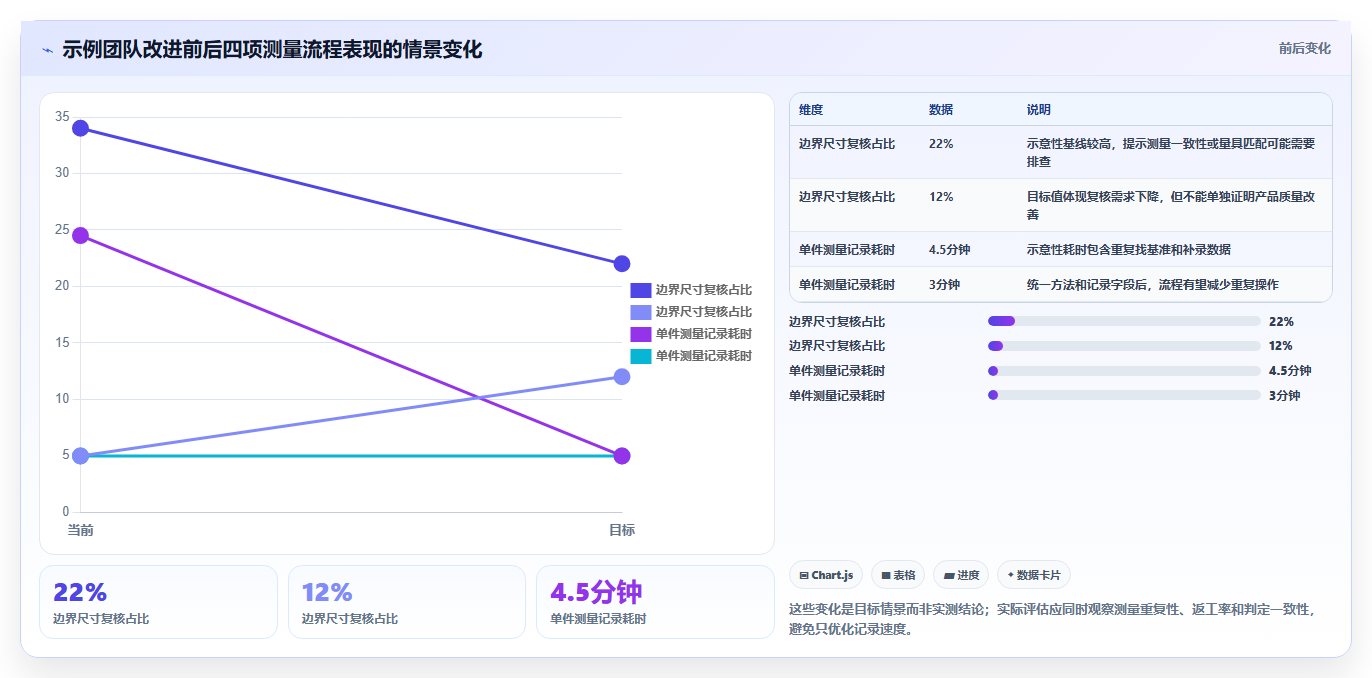Click 边界尺寸复核占比 in the 22% table row
Viewport: 1372px width, 678px height.
coord(847,144)
